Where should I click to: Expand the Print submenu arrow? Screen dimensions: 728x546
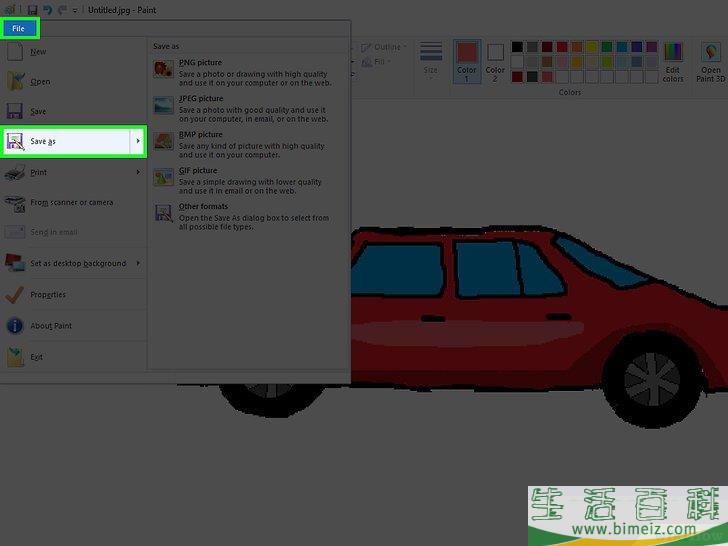138,172
